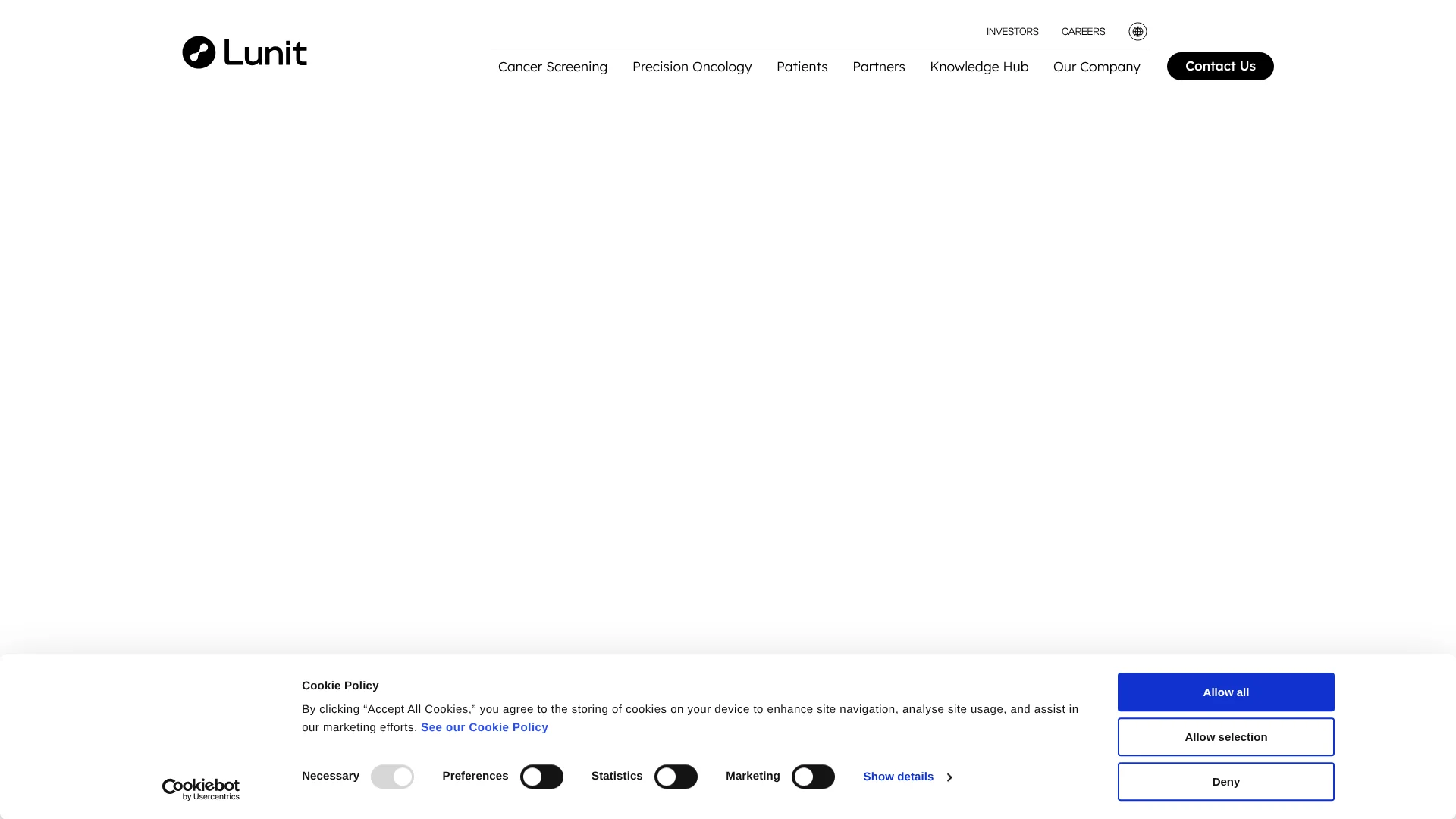Screen dimensions: 1456x819
Task: Click the Allow selection button
Action: [1225, 736]
